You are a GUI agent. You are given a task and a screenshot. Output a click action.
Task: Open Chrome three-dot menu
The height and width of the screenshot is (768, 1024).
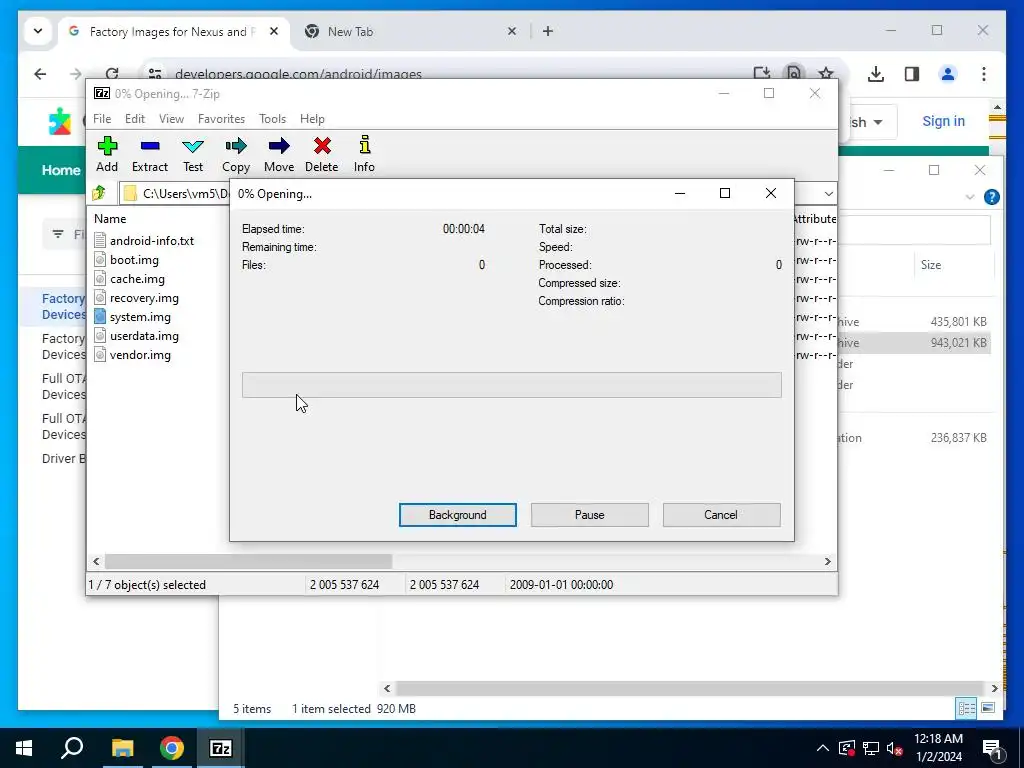click(x=984, y=74)
